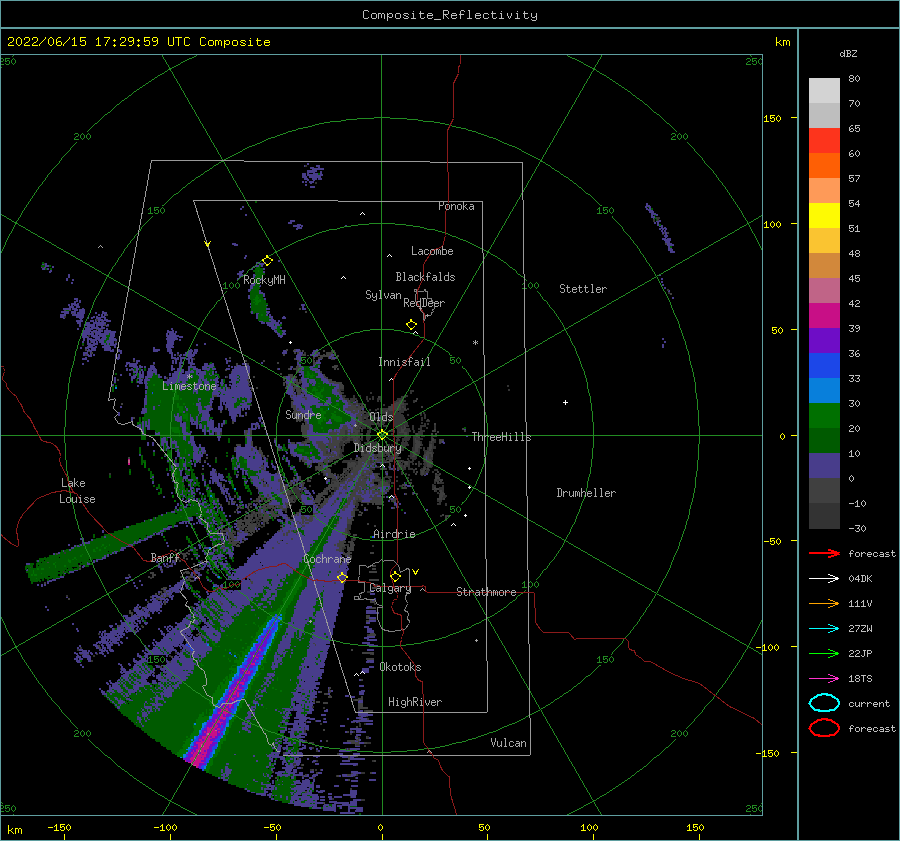Viewport: 900px width, 841px height.
Task: Click the Didsbury label
Action: 378,448
